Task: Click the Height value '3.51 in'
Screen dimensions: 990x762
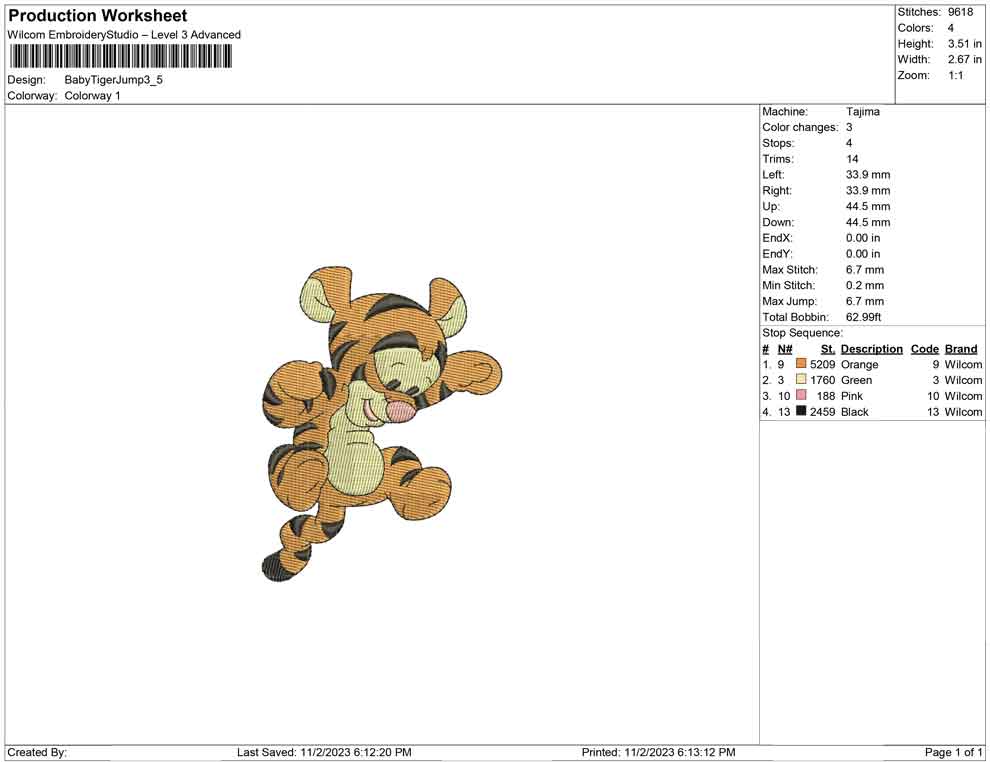Action: [964, 44]
